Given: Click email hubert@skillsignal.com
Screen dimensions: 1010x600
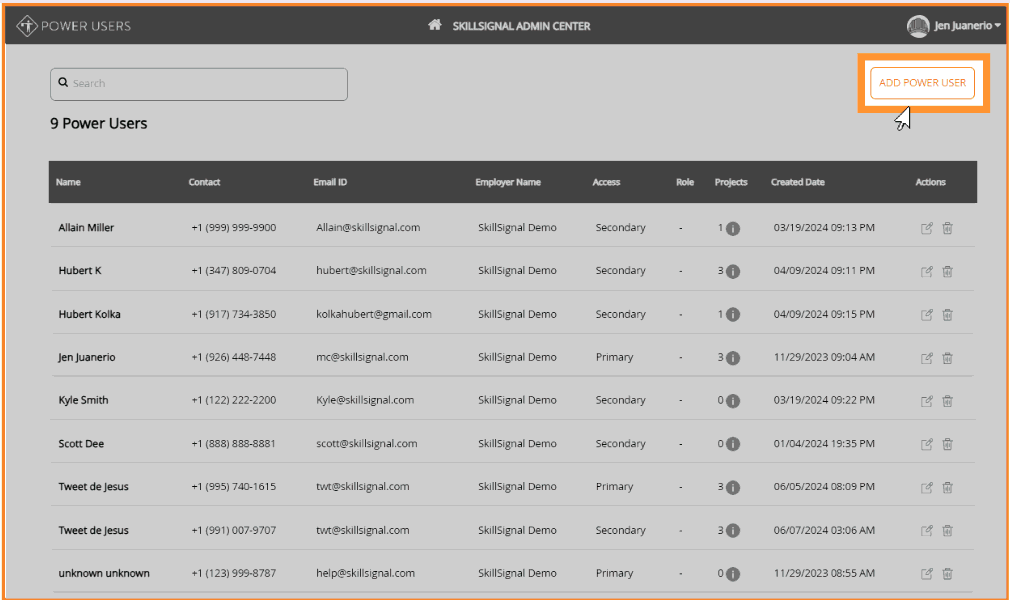Looking at the screenshot, I should [371, 271].
